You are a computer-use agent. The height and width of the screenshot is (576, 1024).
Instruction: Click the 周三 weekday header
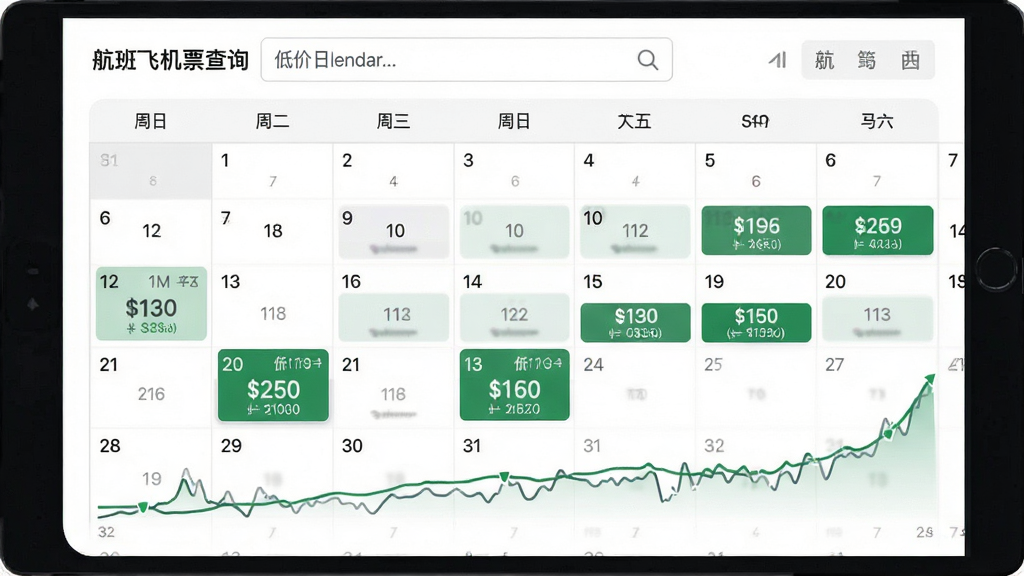(393, 121)
